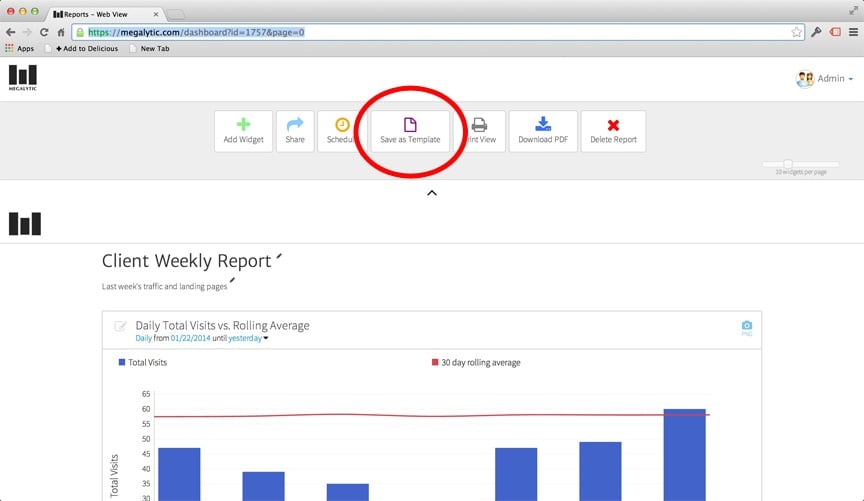Click the red extension icon in toolbar
The width and height of the screenshot is (864, 501).
[835, 32]
